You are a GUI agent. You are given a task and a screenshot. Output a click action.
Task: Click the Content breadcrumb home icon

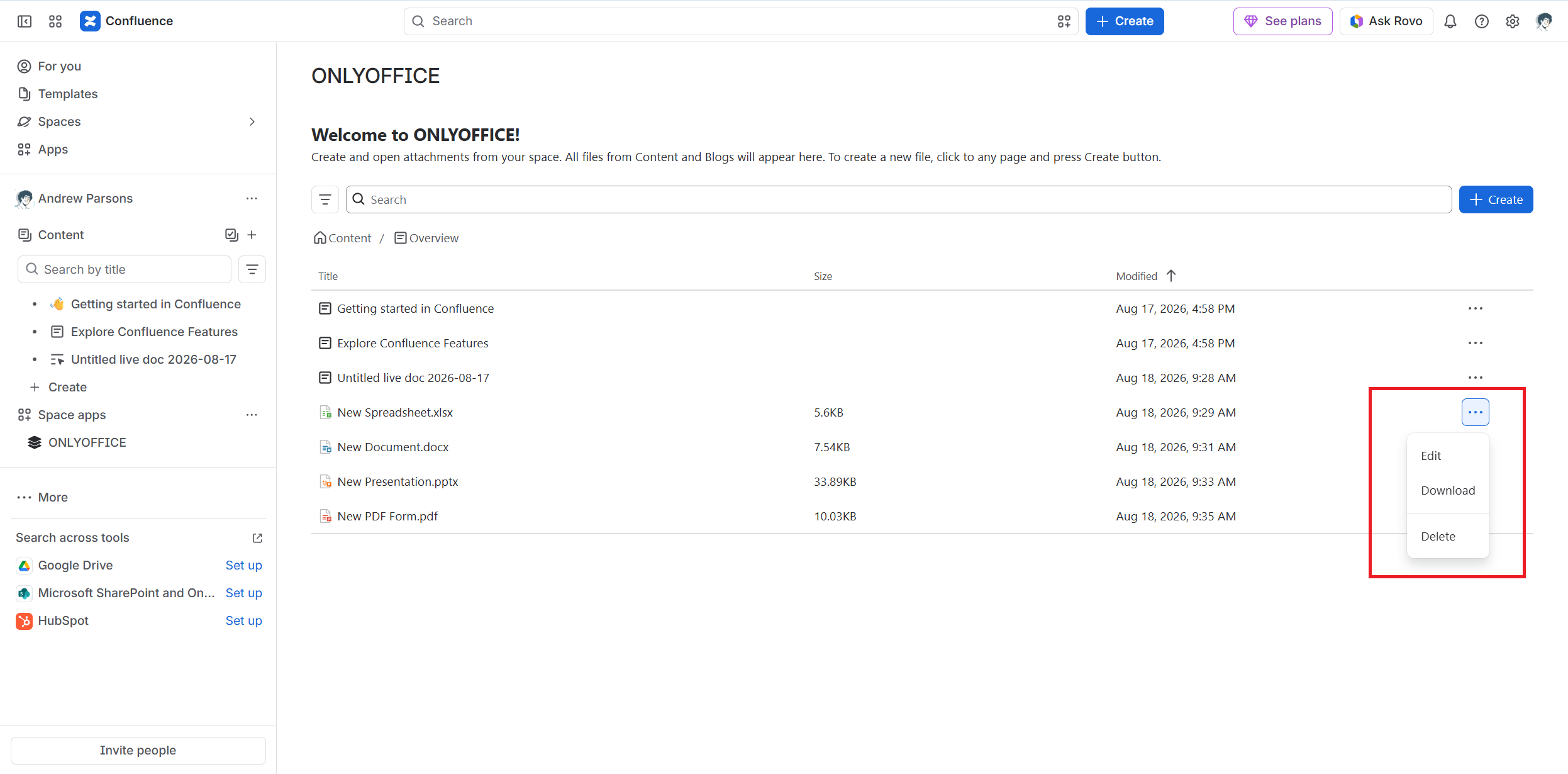pyautogui.click(x=320, y=238)
